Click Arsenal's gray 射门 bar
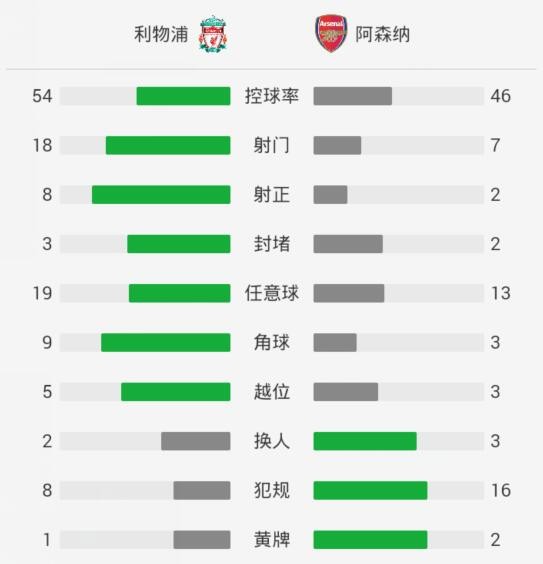Image resolution: width=543 pixels, height=564 pixels. click(x=337, y=145)
